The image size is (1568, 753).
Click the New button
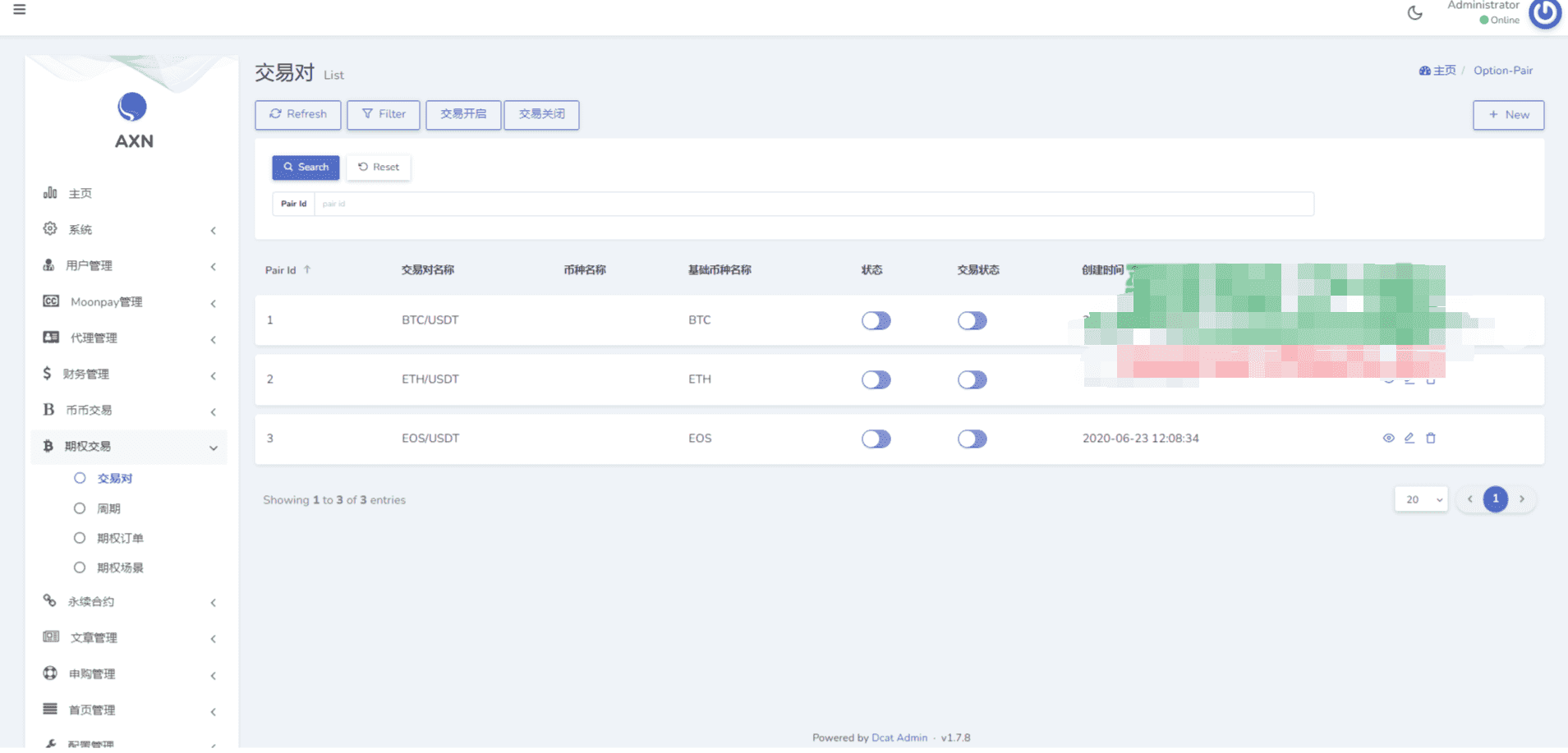(x=1508, y=115)
